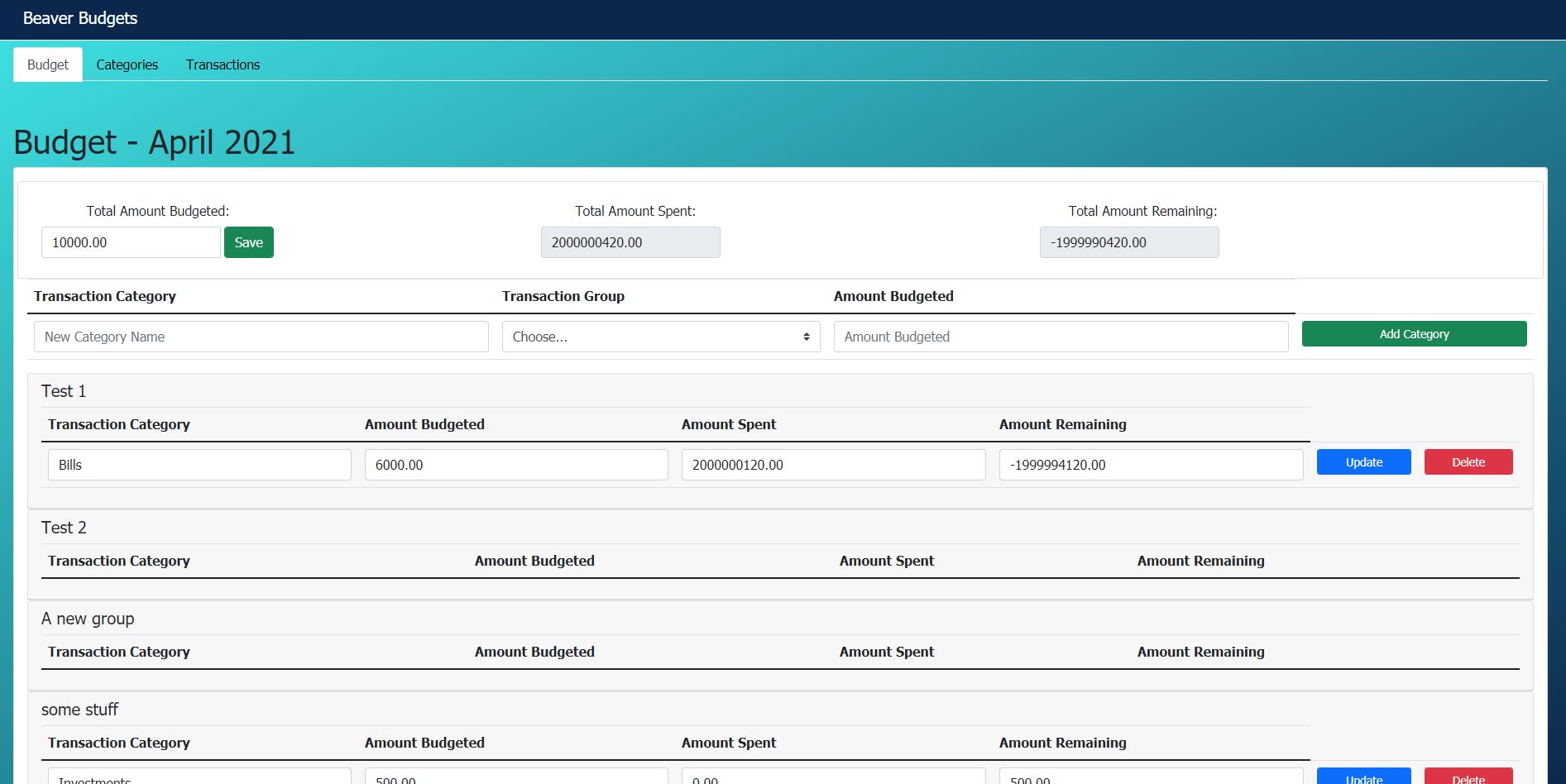
Task: Select the Budget tab
Action: tap(48, 65)
